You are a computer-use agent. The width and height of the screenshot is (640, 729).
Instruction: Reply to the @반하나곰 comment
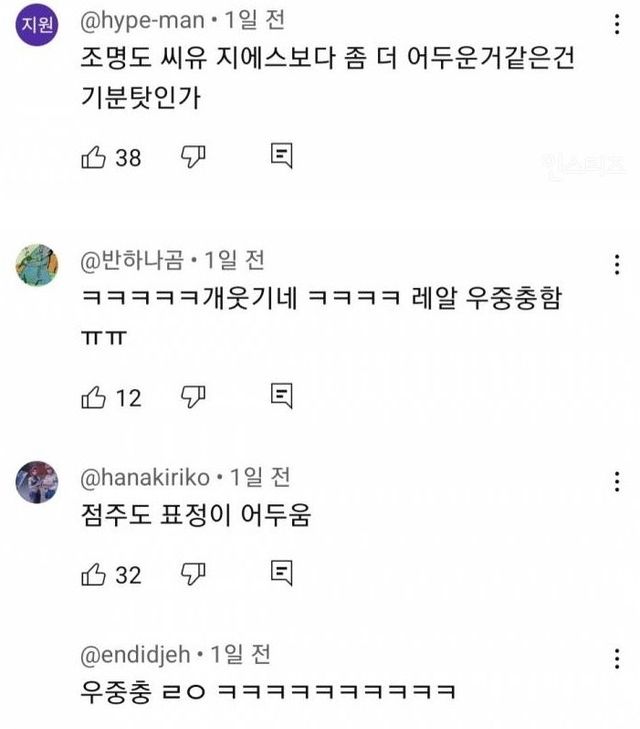pos(281,397)
